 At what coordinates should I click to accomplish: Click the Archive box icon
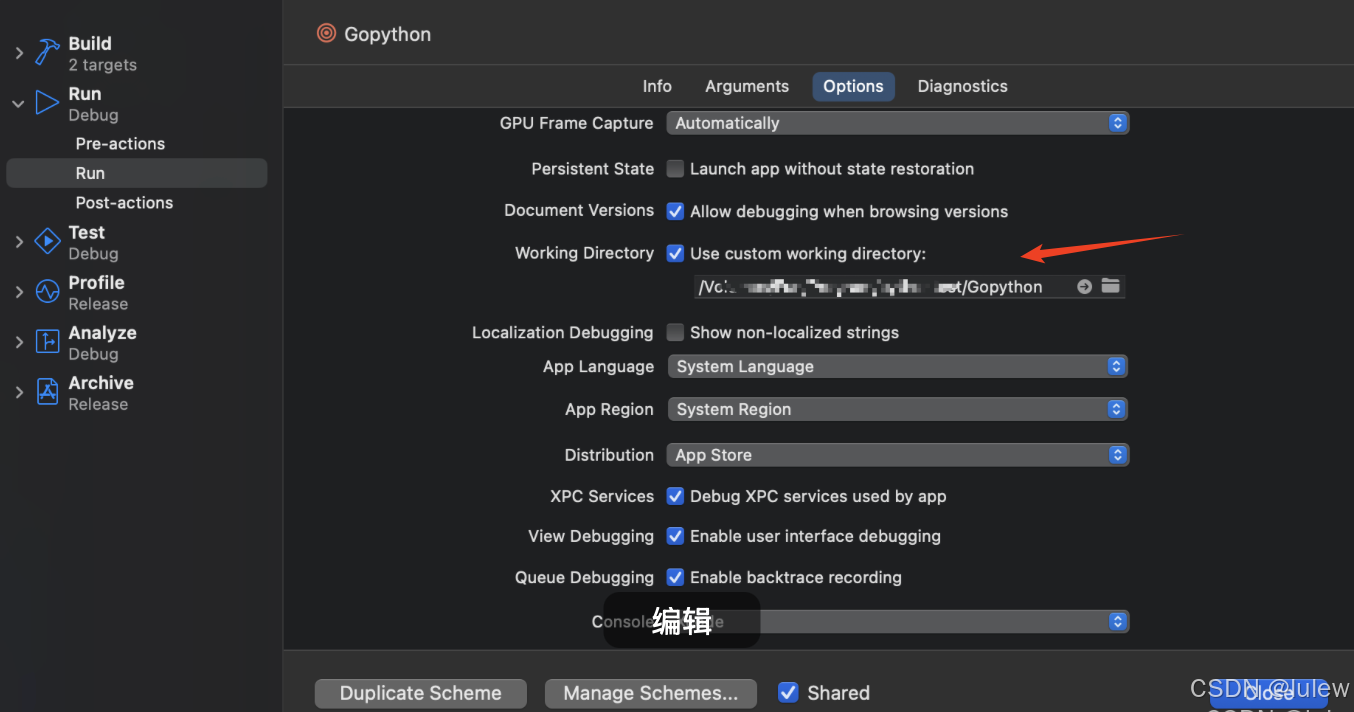point(46,391)
